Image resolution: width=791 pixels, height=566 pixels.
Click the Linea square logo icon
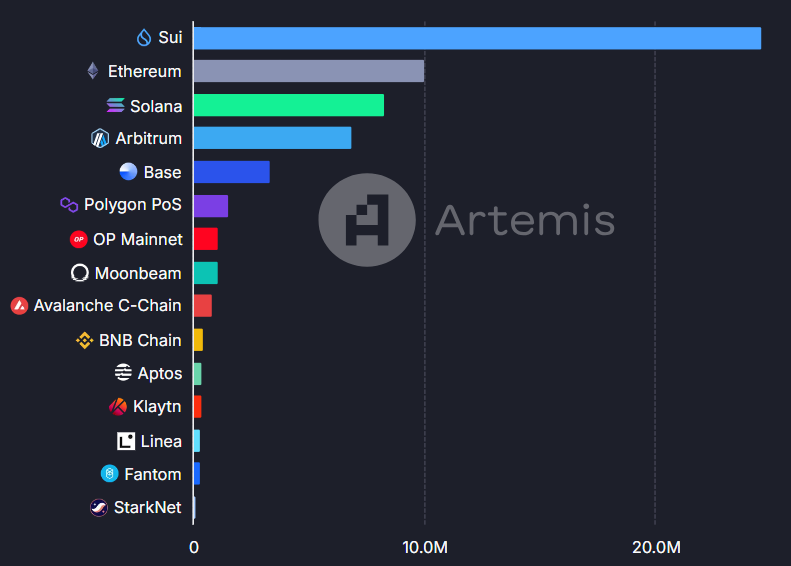click(x=126, y=441)
